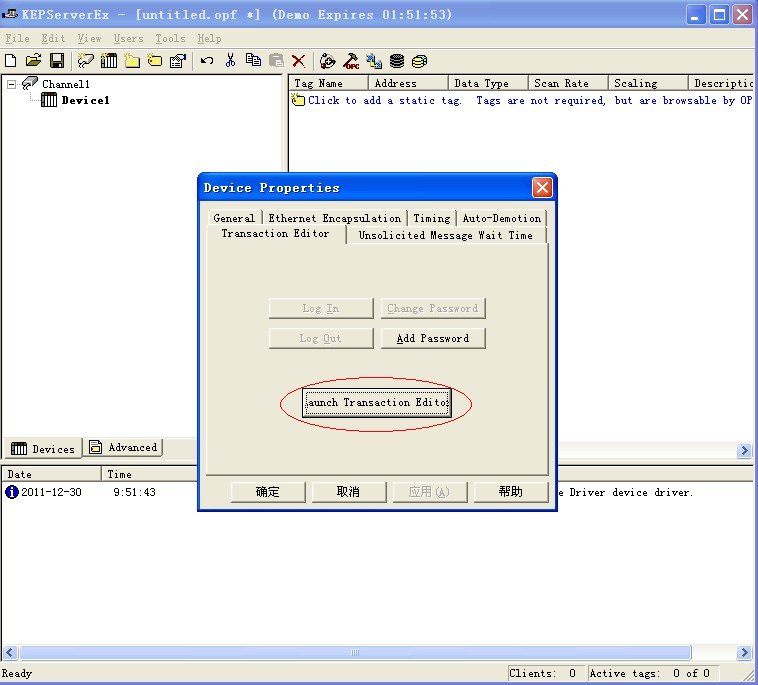Click the Tag Name column header
Screen dimensions: 758x685
[329, 83]
